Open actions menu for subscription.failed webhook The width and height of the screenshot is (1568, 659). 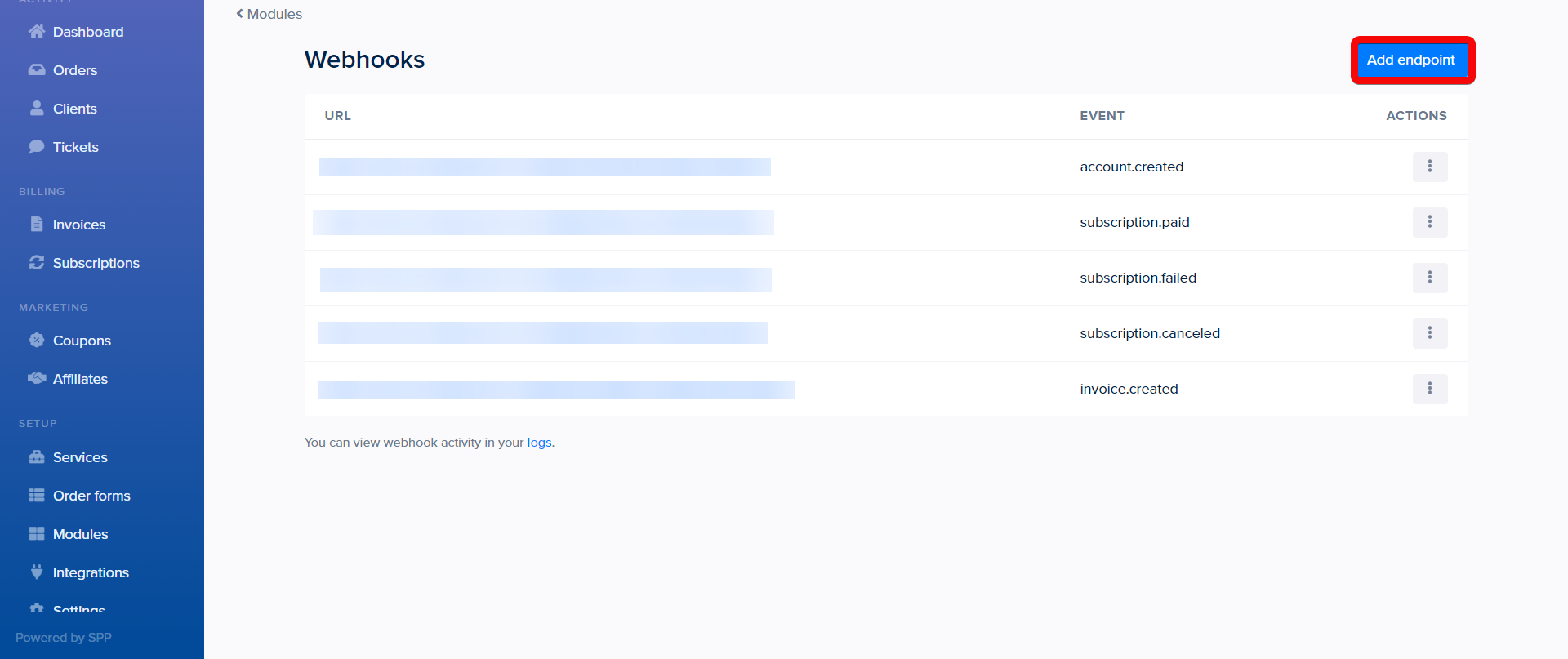click(x=1430, y=278)
